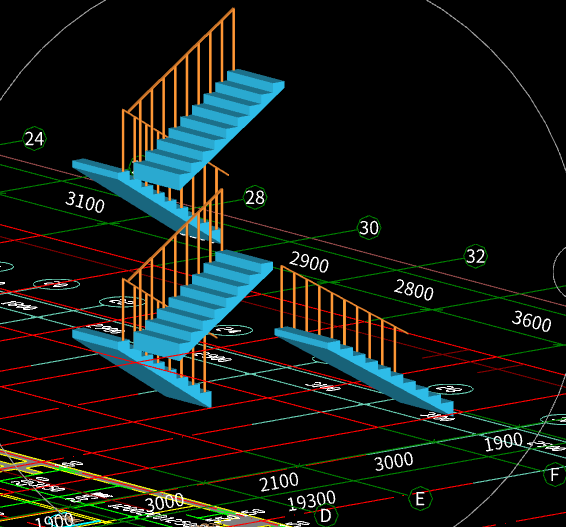Viewport: 566px width, 527px height.
Task: Select the 3100 dimension text
Action: (x=85, y=202)
